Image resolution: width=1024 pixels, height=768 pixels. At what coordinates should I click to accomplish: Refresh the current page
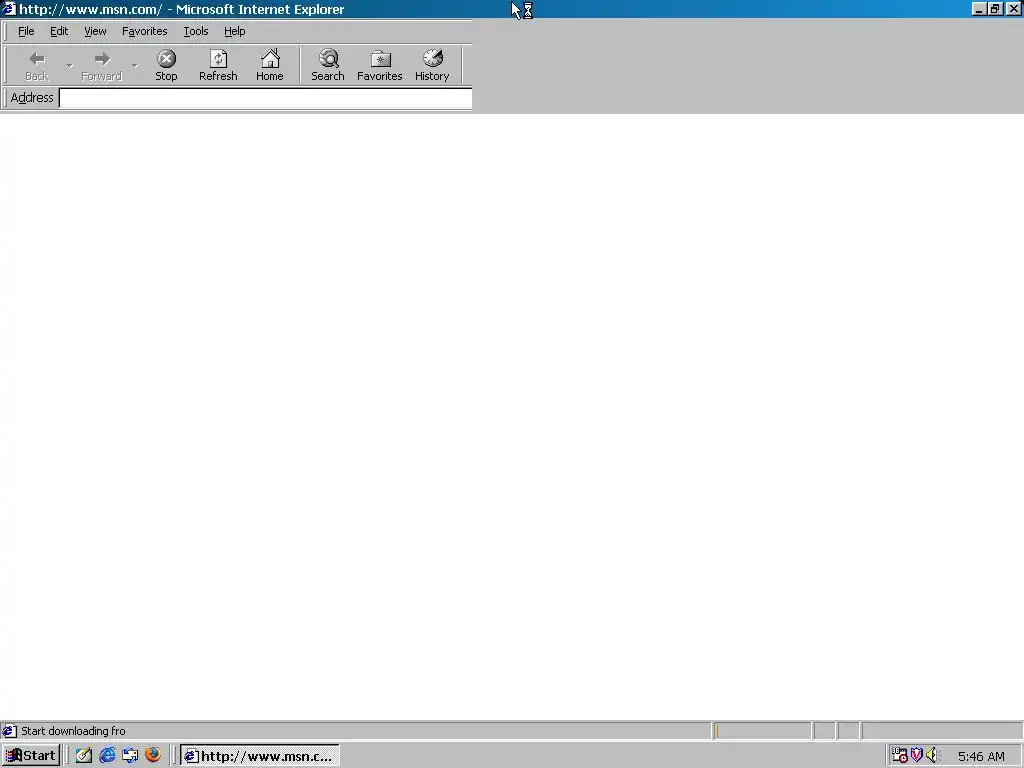(x=218, y=65)
